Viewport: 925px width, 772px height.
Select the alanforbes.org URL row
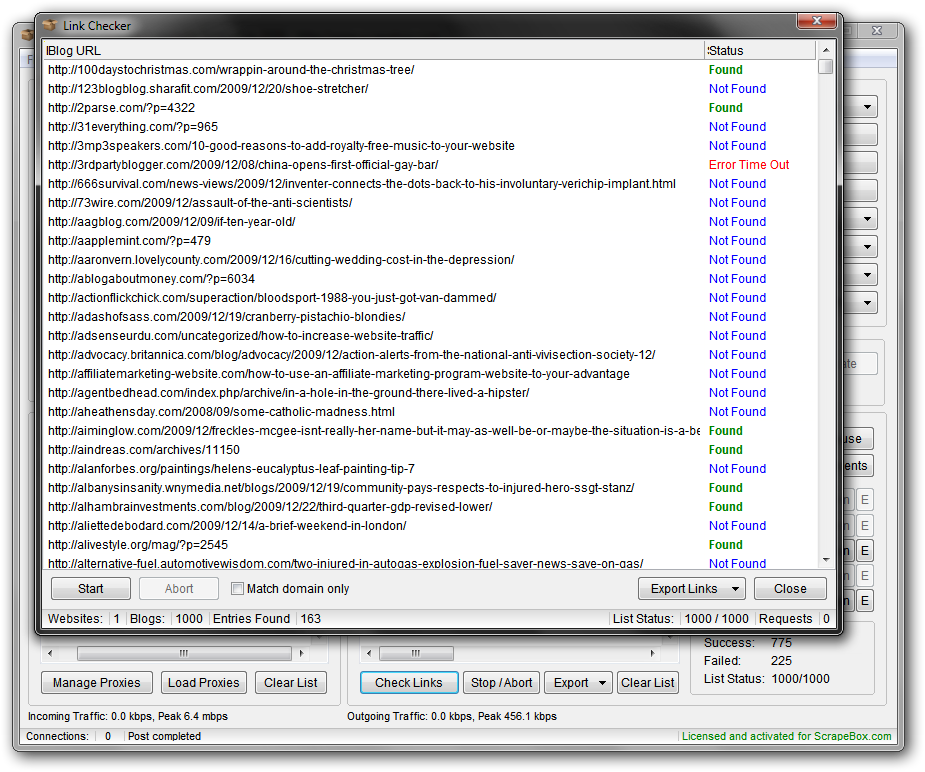pos(429,468)
